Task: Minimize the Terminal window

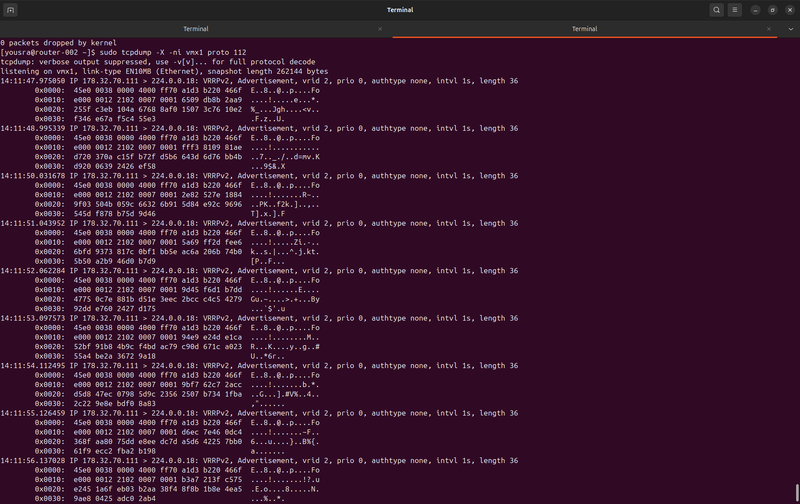Action: point(756,10)
